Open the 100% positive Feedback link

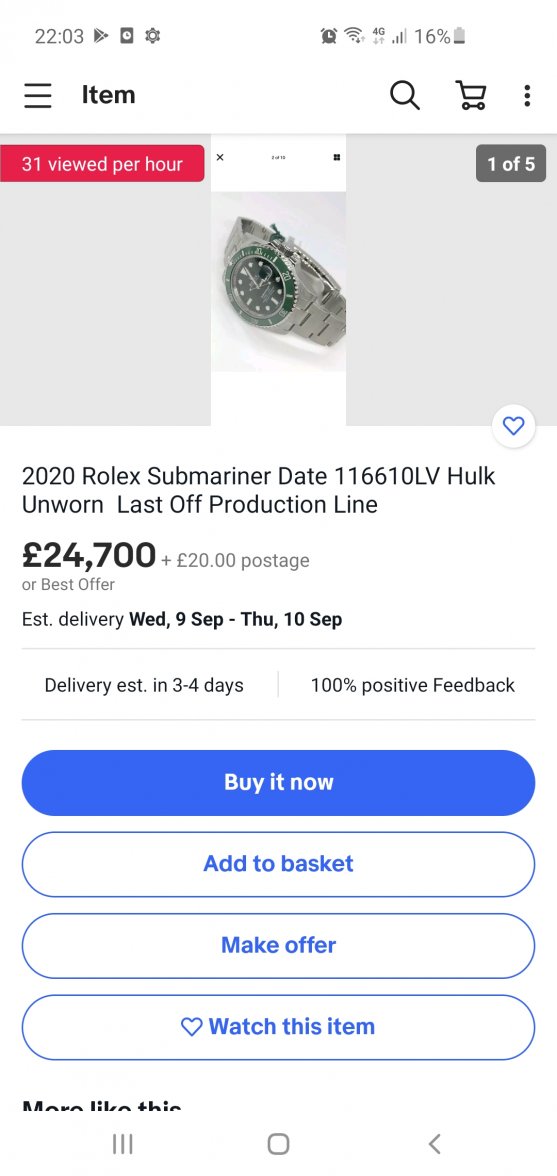(412, 685)
